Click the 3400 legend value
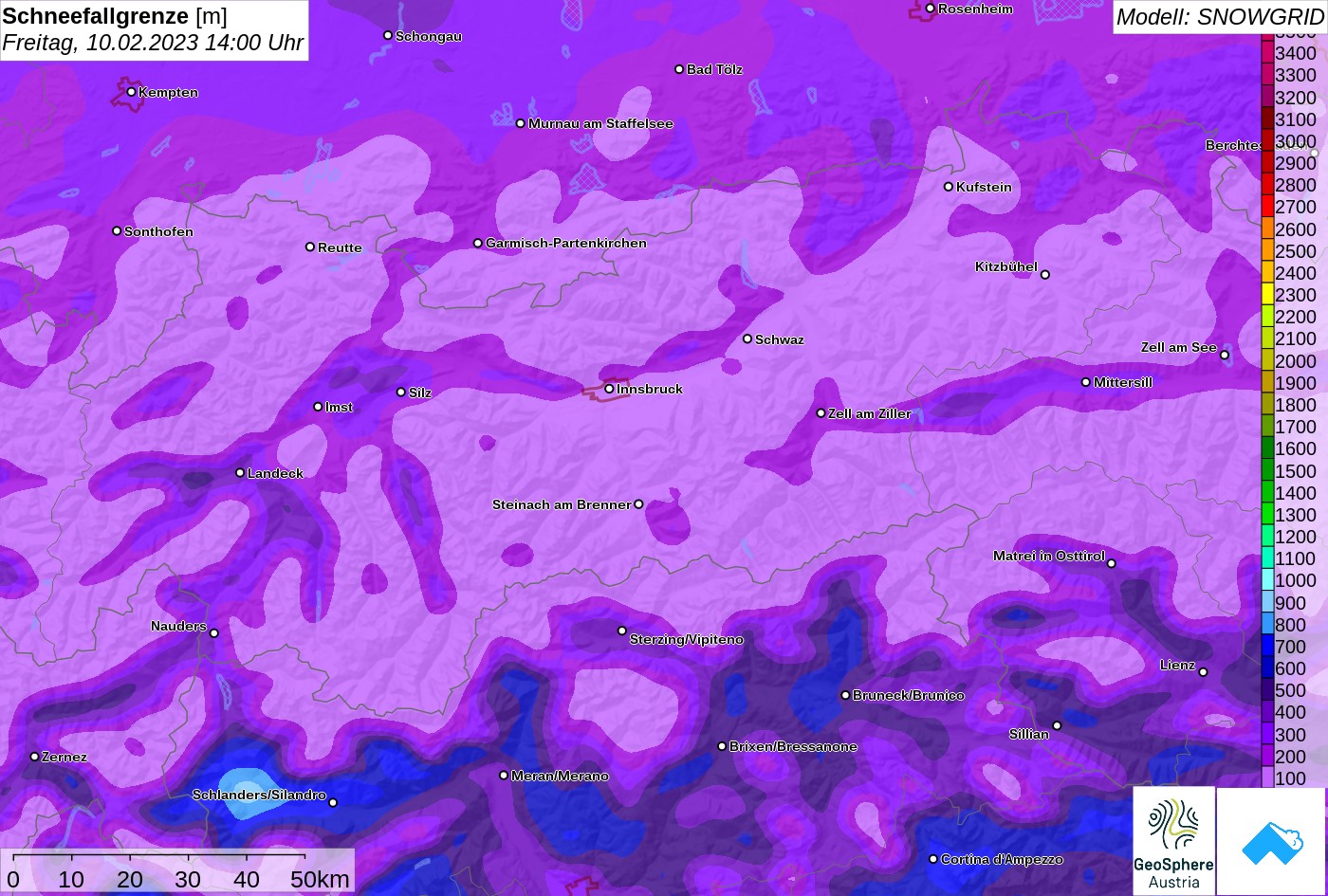The width and height of the screenshot is (1328, 896). pyautogui.click(x=1296, y=53)
